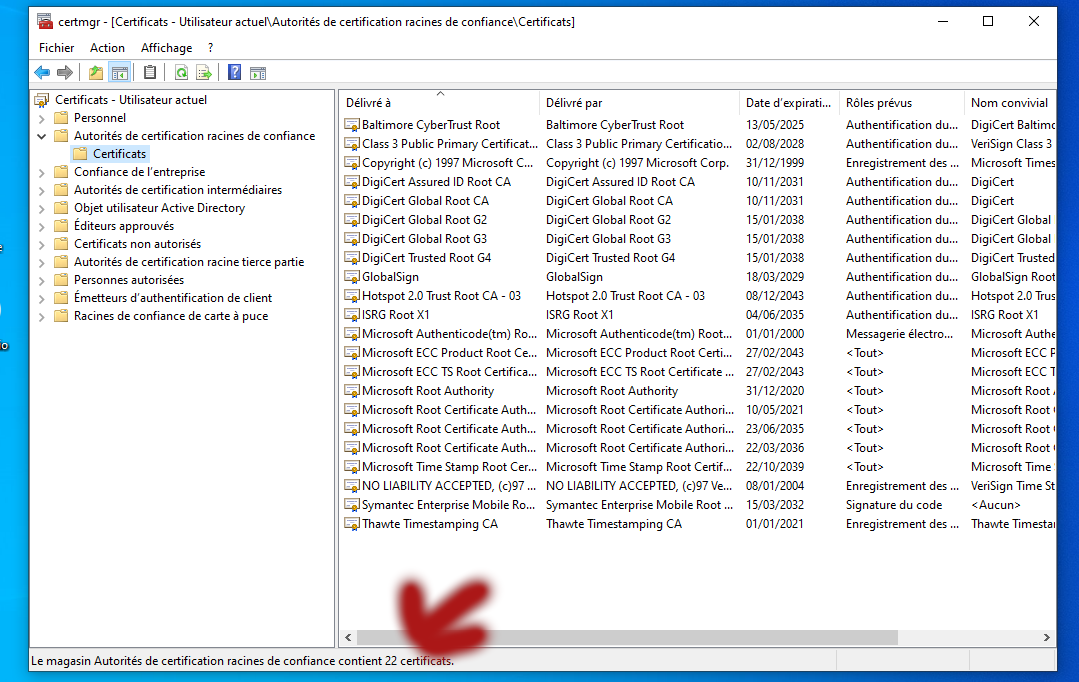The width and height of the screenshot is (1079, 682).
Task: Click folder icon beside Éditeurs approuvés
Action: [x=61, y=226]
